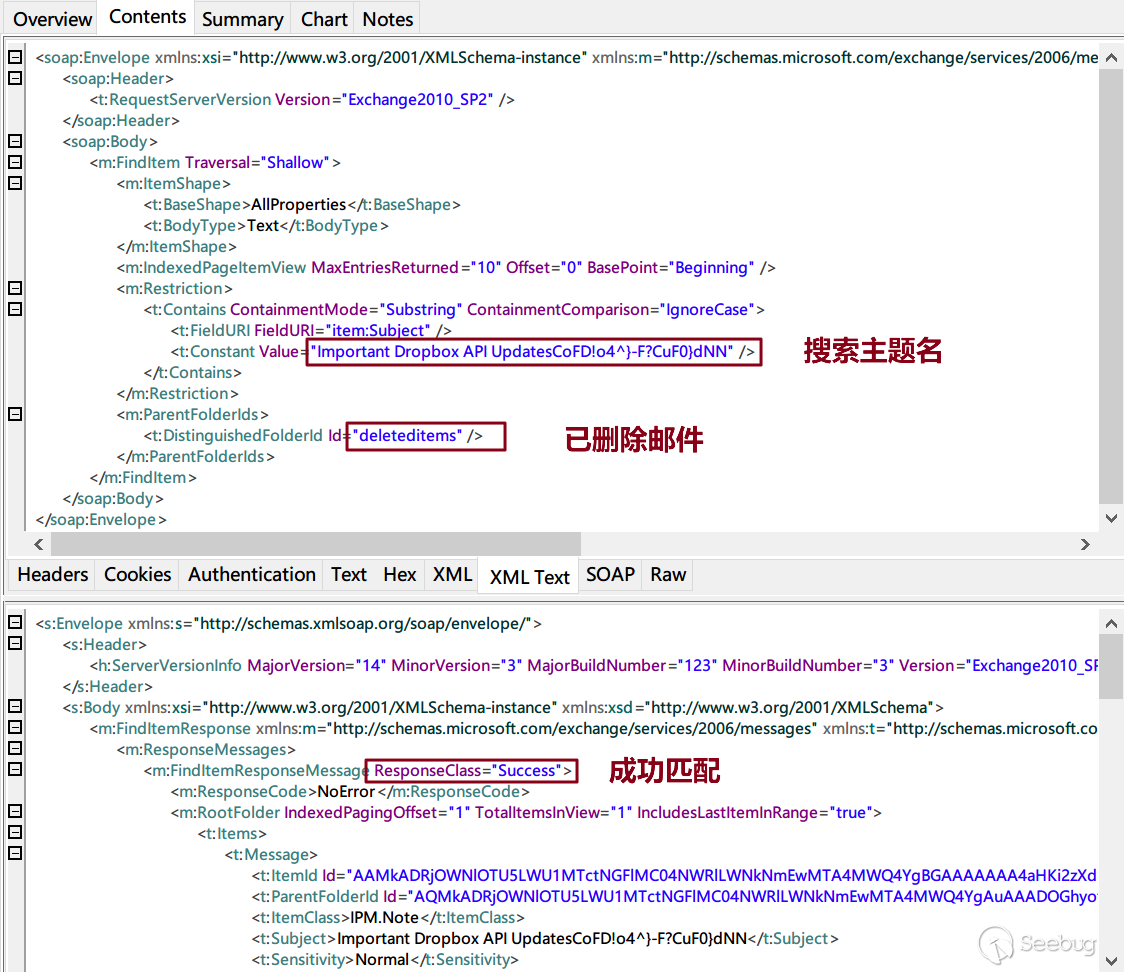Collapse the m:ResponseMessages node
This screenshot has height=972, width=1124.
click(x=15, y=748)
